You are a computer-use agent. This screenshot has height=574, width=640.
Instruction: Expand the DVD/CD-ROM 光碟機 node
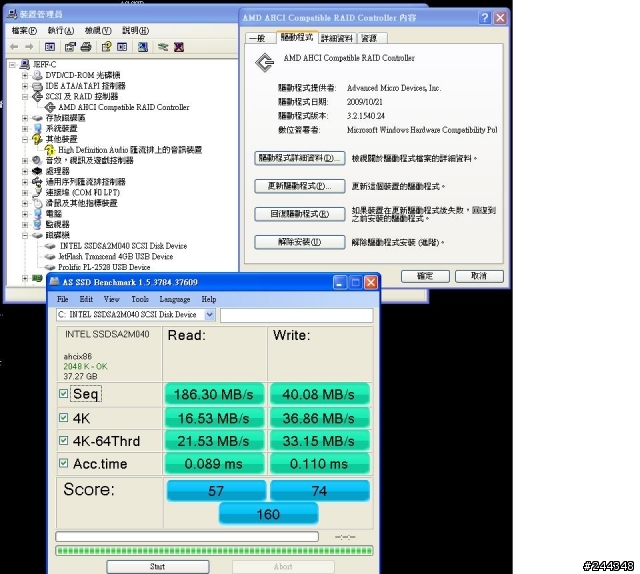[25, 75]
